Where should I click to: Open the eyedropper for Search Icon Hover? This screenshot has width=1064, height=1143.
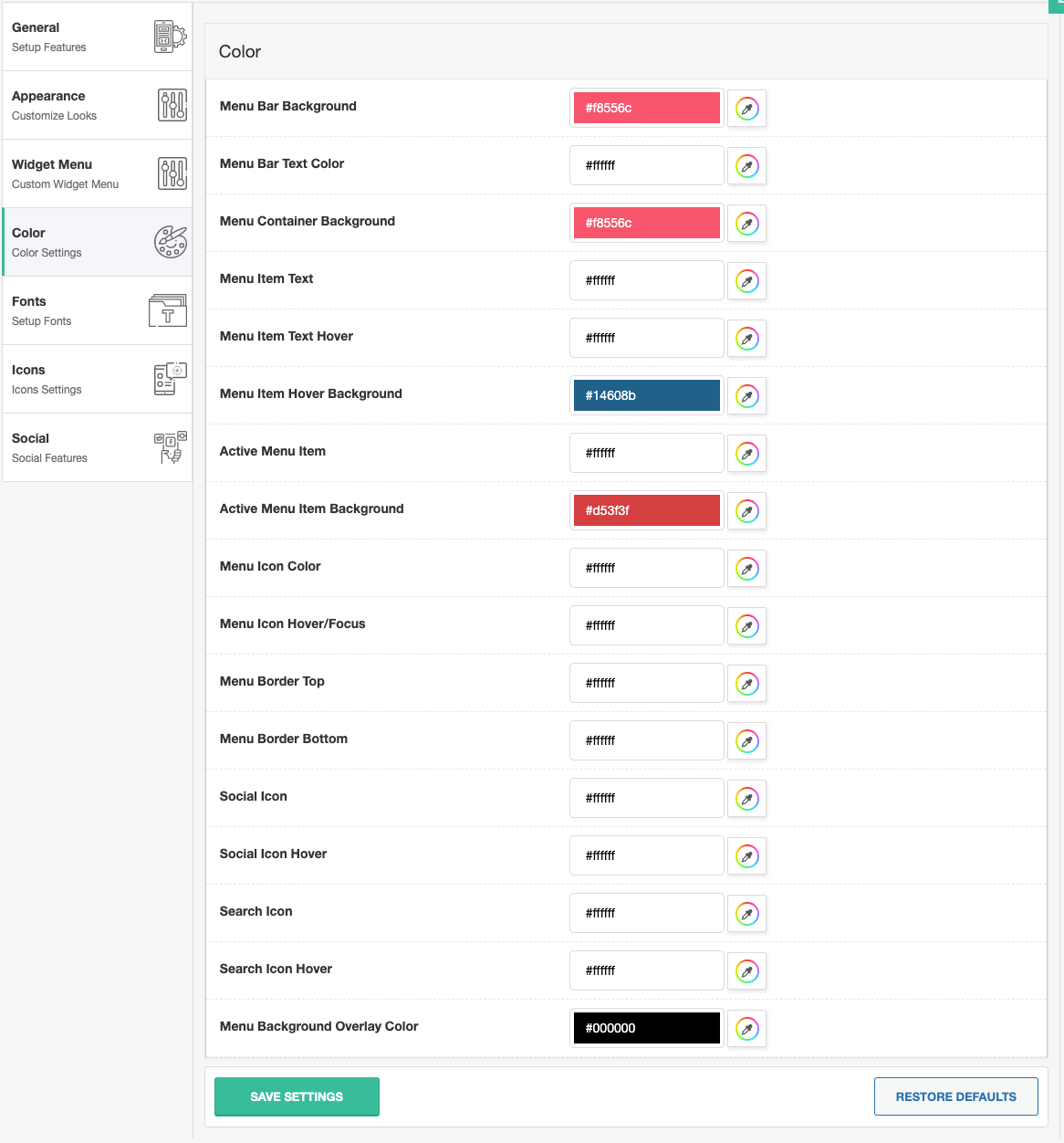[x=746, y=970]
